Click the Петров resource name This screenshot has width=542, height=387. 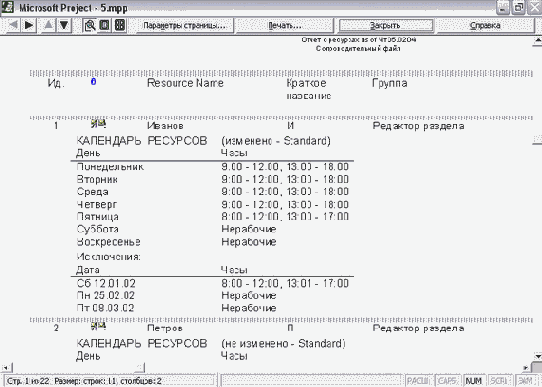point(165,328)
